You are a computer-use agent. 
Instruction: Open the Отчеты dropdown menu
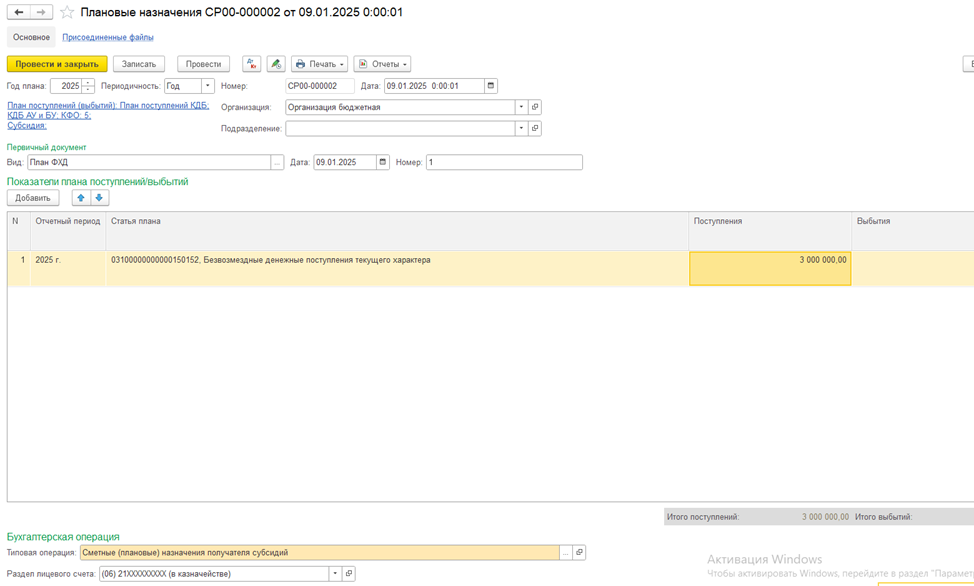coord(382,64)
